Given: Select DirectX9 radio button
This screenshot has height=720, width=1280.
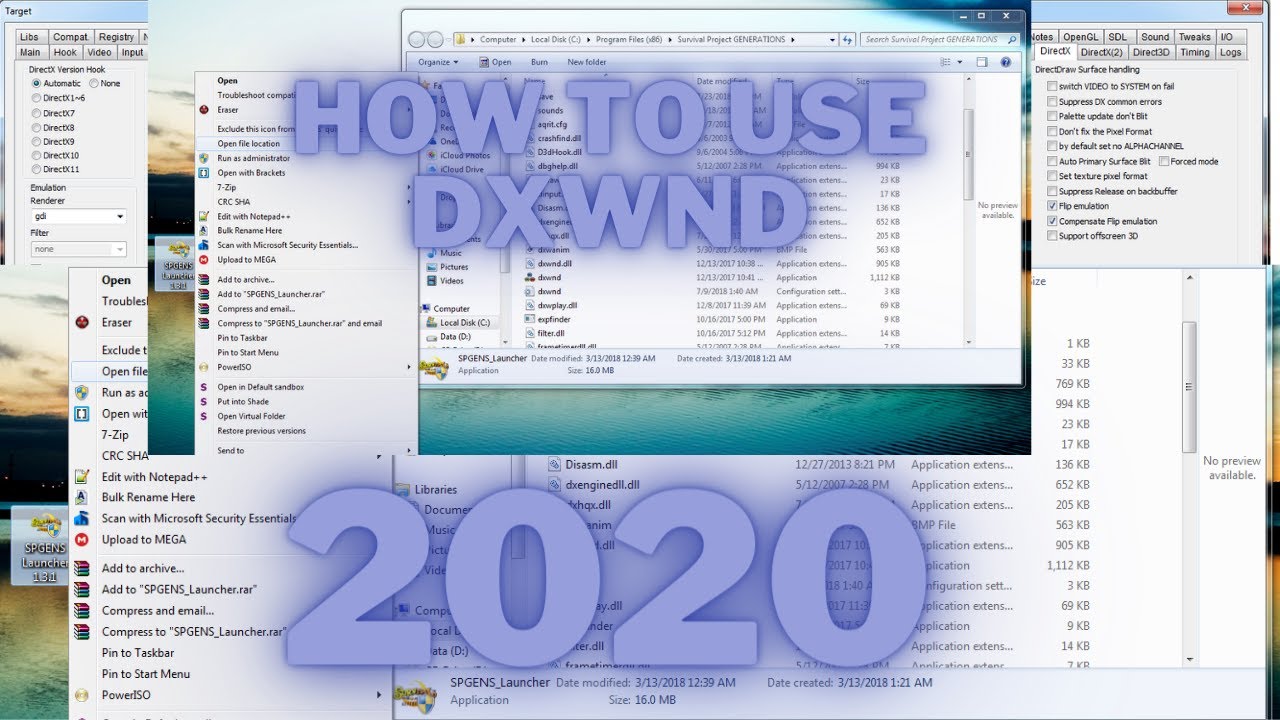Looking at the screenshot, I should (36, 142).
